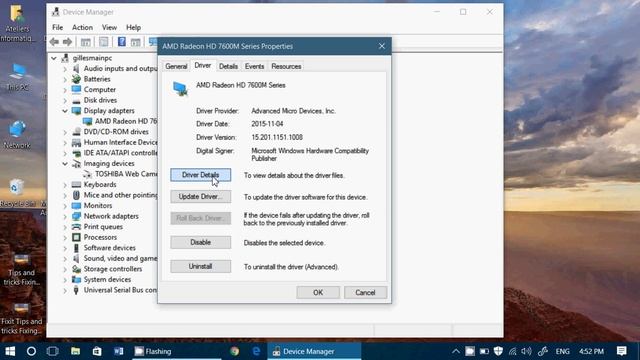Click the Back arrow in Device Manager toolbar
The image size is (640, 360).
click(54, 42)
